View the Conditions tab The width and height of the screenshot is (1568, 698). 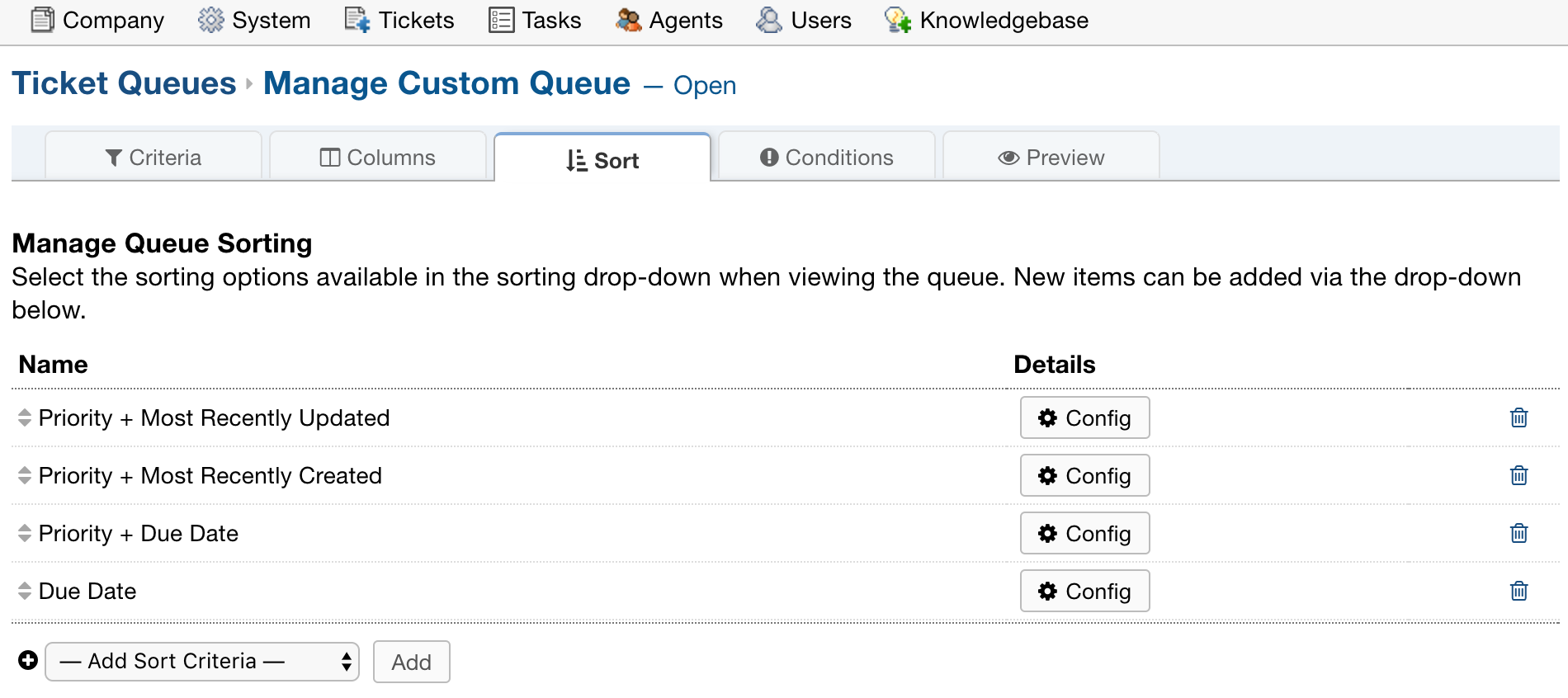[825, 157]
